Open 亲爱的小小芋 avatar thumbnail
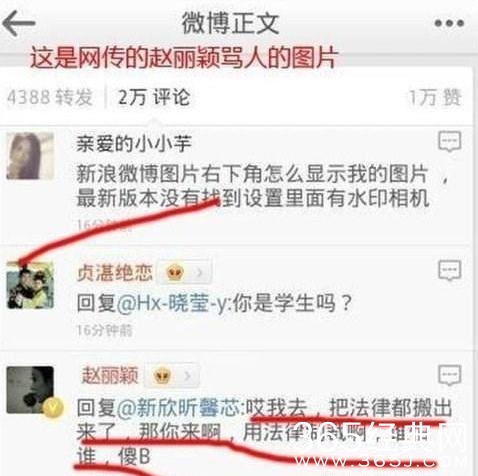Viewport: 478px width, 476px height. pyautogui.click(x=30, y=156)
